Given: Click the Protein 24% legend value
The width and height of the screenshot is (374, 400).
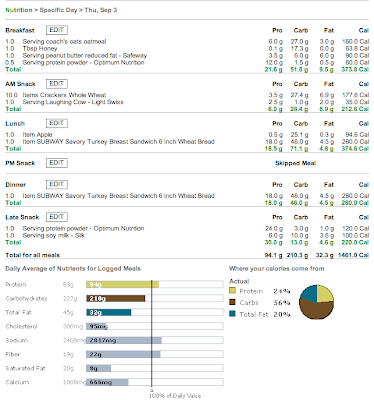Looking at the screenshot, I should (282, 291).
